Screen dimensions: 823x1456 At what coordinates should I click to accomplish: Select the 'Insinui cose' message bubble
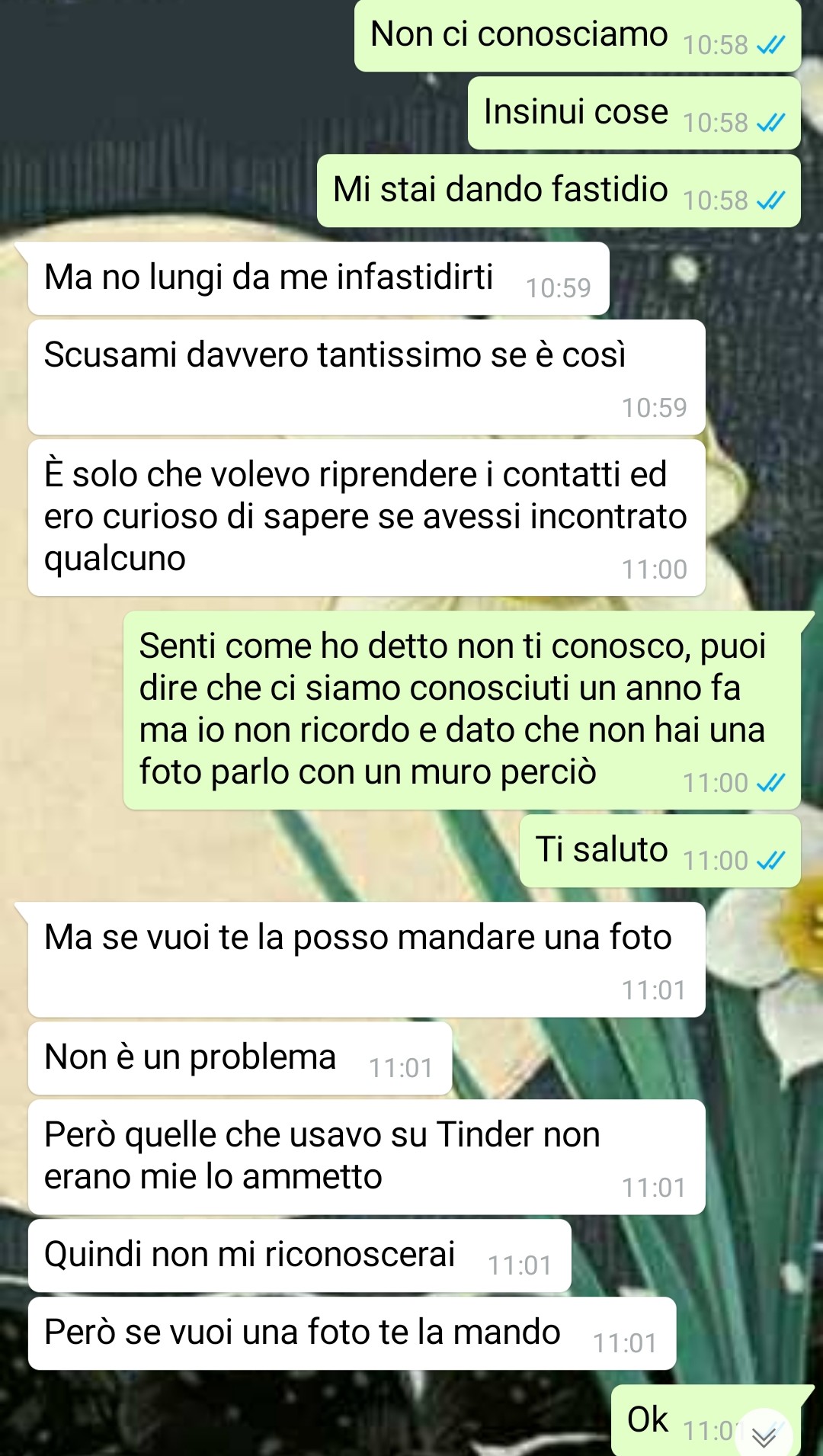[x=634, y=113]
